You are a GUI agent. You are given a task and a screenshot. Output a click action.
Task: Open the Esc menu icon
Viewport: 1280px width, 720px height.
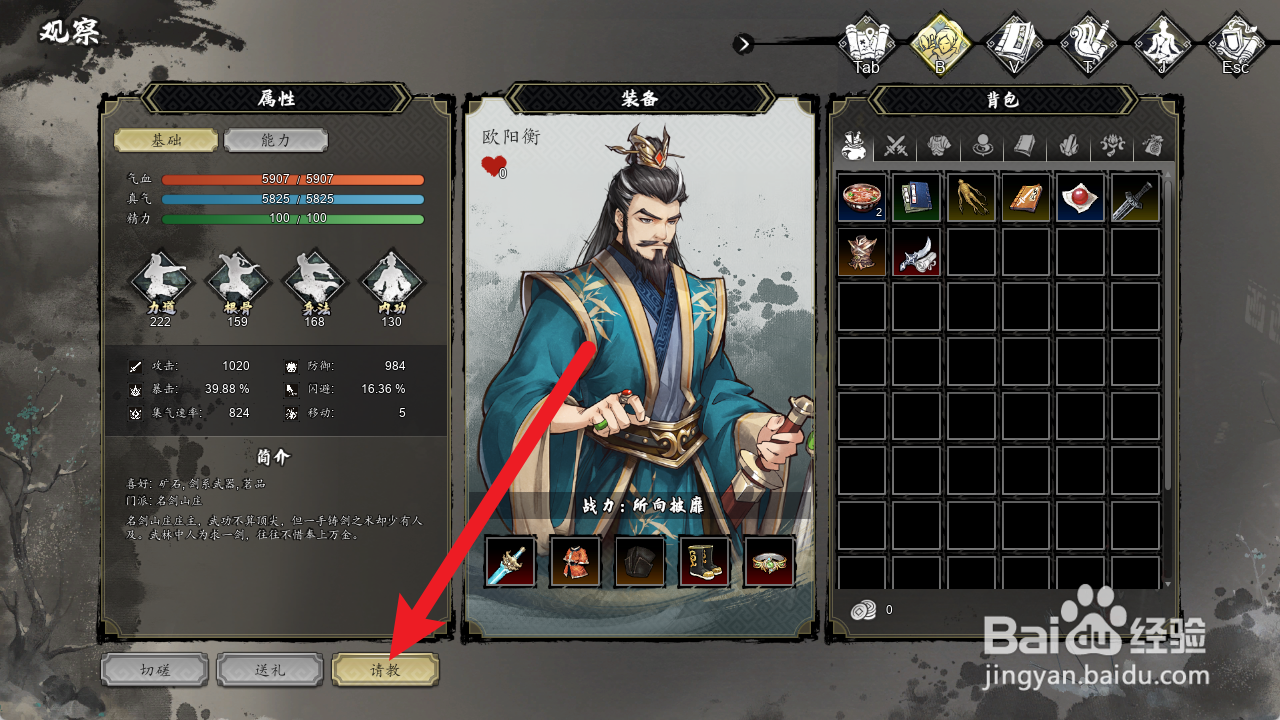click(1236, 44)
